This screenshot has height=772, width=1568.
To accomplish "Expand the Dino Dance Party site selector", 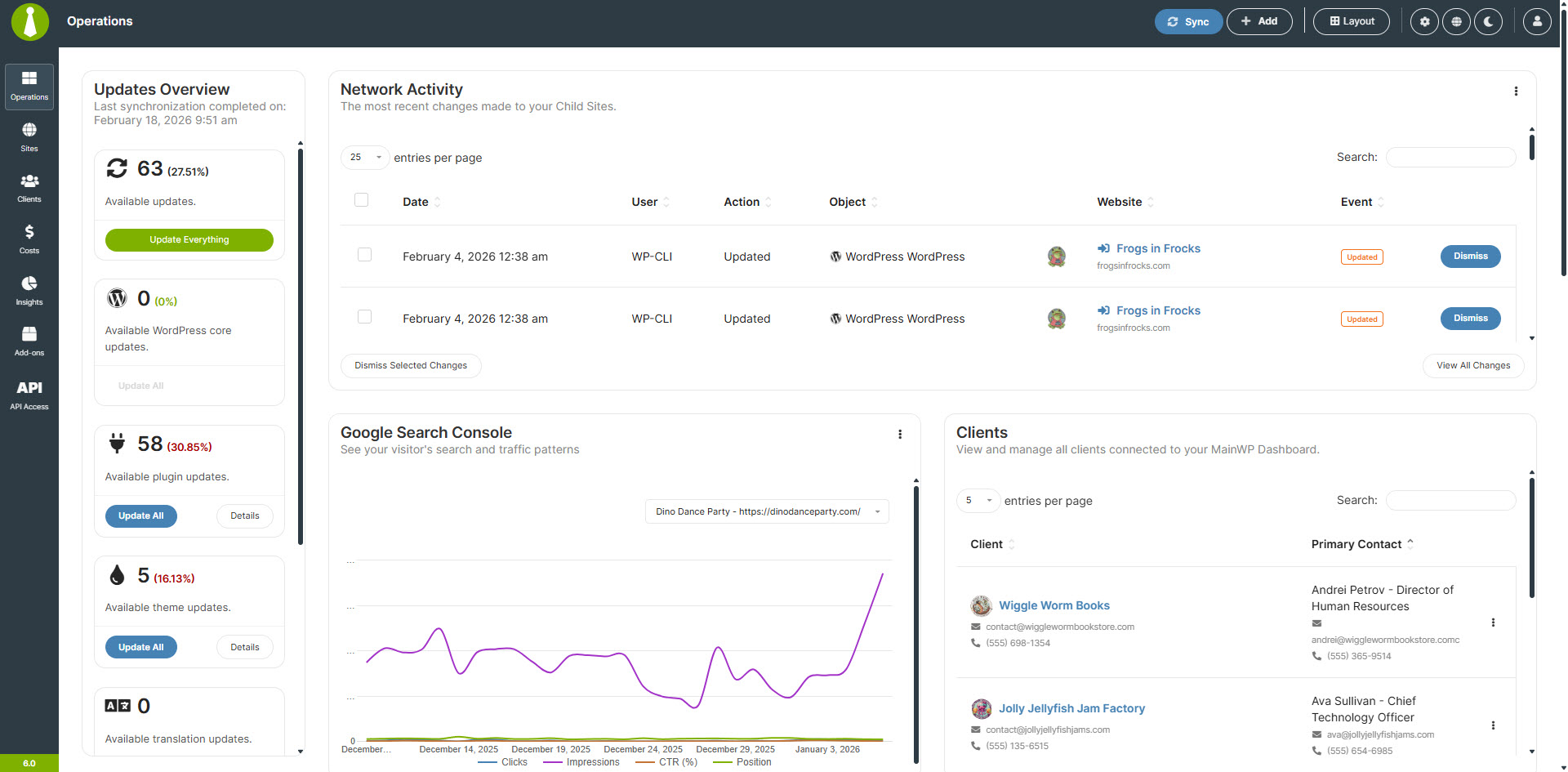I will (x=766, y=511).
